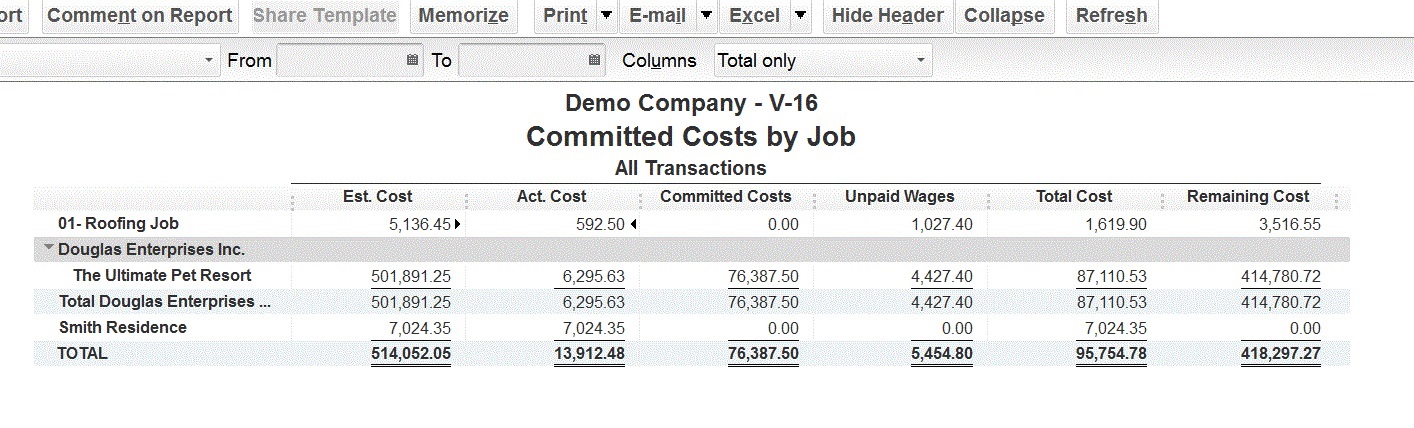Select The Ultimate Pet Resort row
Screen dimensions: 1414x428
coord(162,276)
